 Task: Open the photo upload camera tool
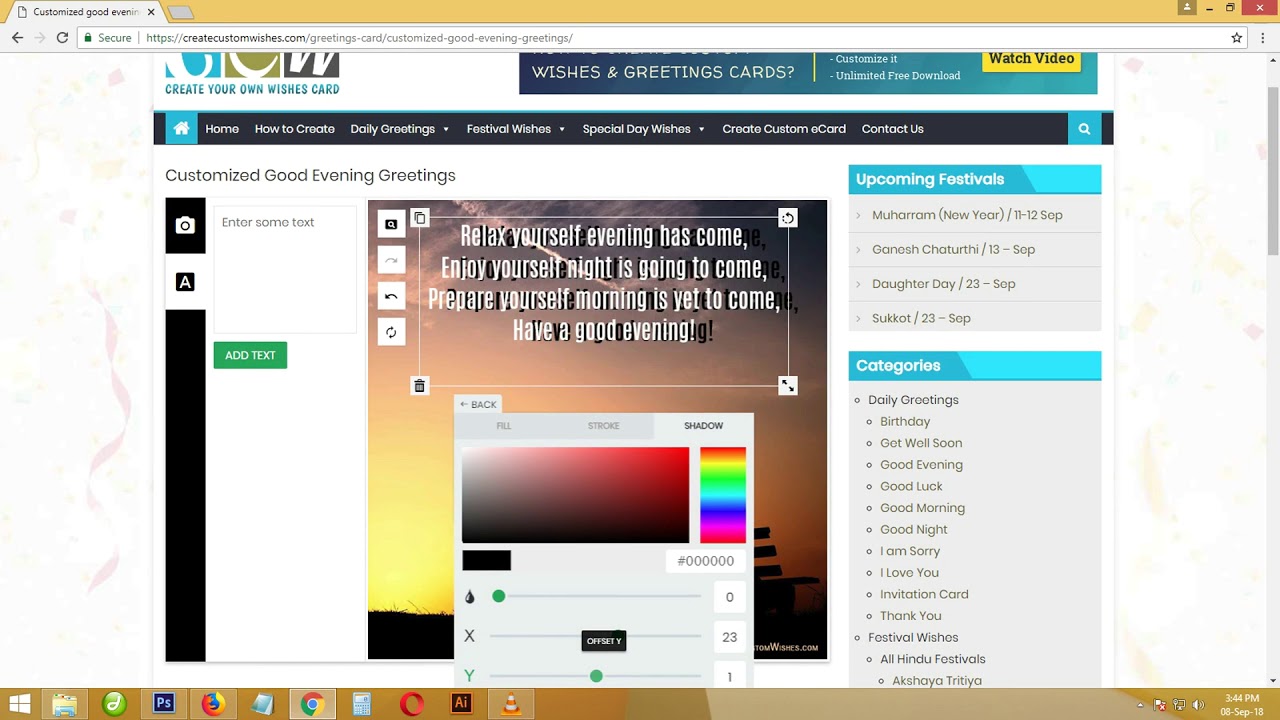point(185,226)
